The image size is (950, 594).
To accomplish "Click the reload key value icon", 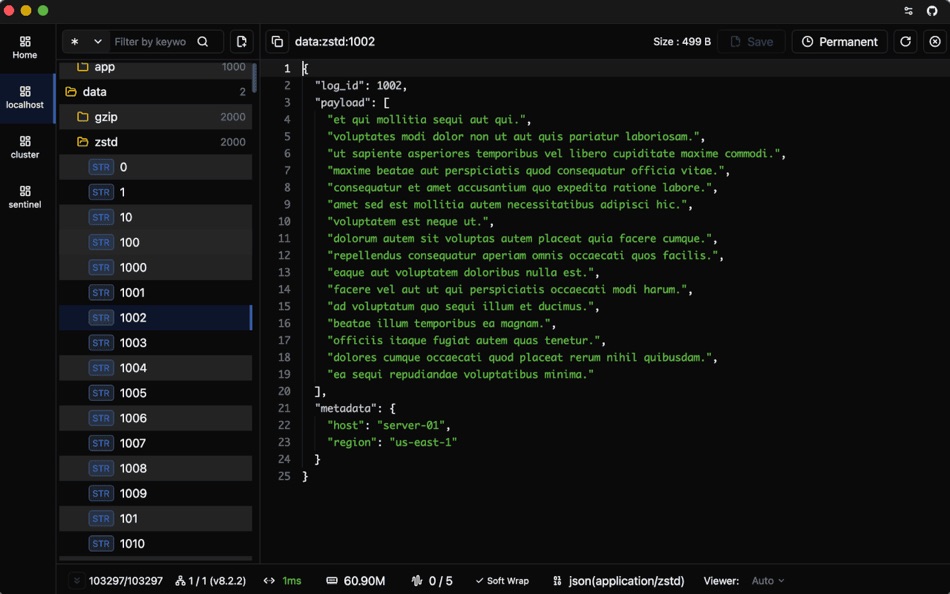I will click(905, 42).
